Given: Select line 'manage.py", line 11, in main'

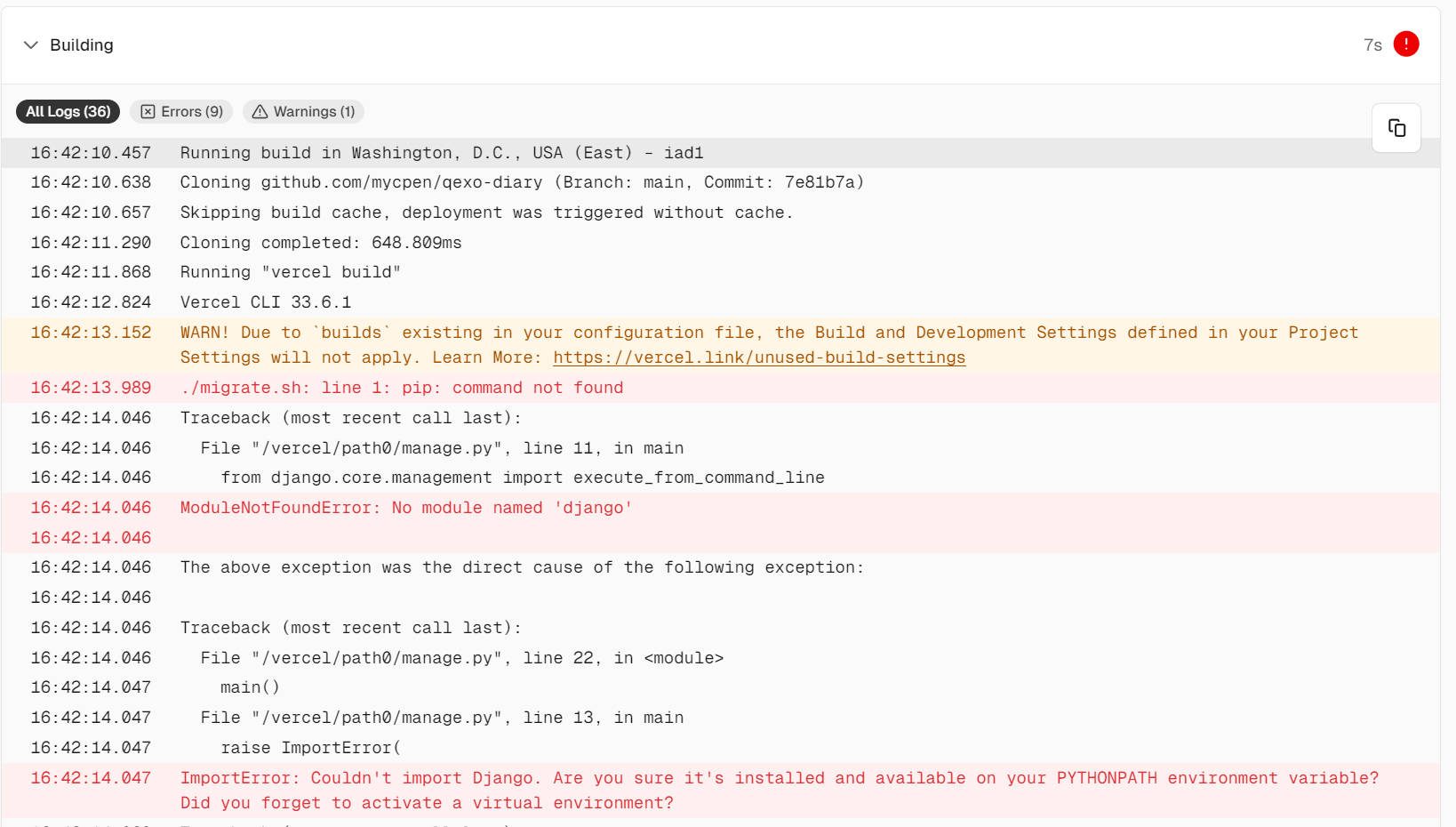Looking at the screenshot, I should pos(721,448).
